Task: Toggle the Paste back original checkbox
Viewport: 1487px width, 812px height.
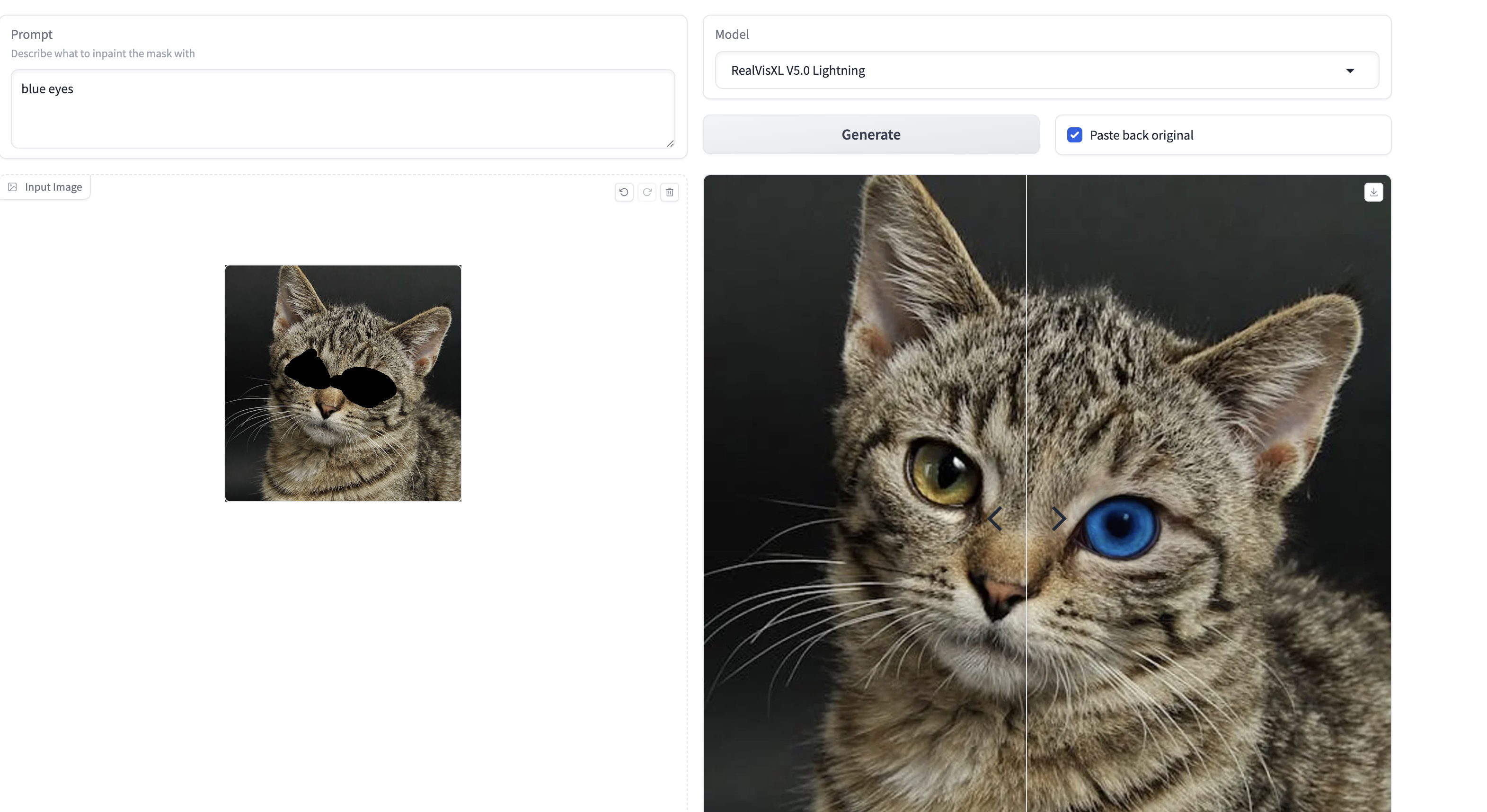Action: coord(1074,135)
